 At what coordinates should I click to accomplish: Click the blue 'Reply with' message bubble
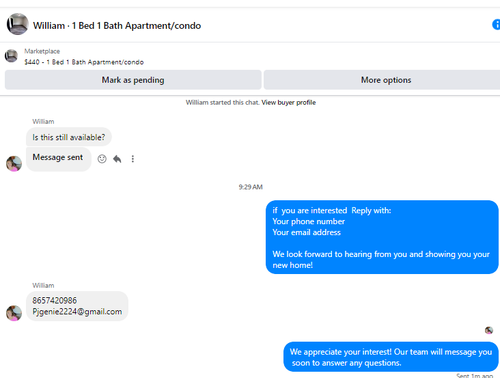point(382,237)
